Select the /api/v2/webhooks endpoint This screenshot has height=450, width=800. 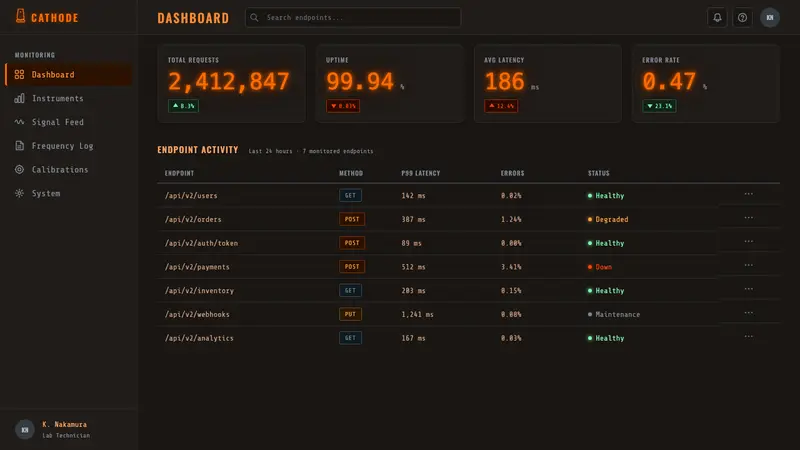pyautogui.click(x=197, y=314)
